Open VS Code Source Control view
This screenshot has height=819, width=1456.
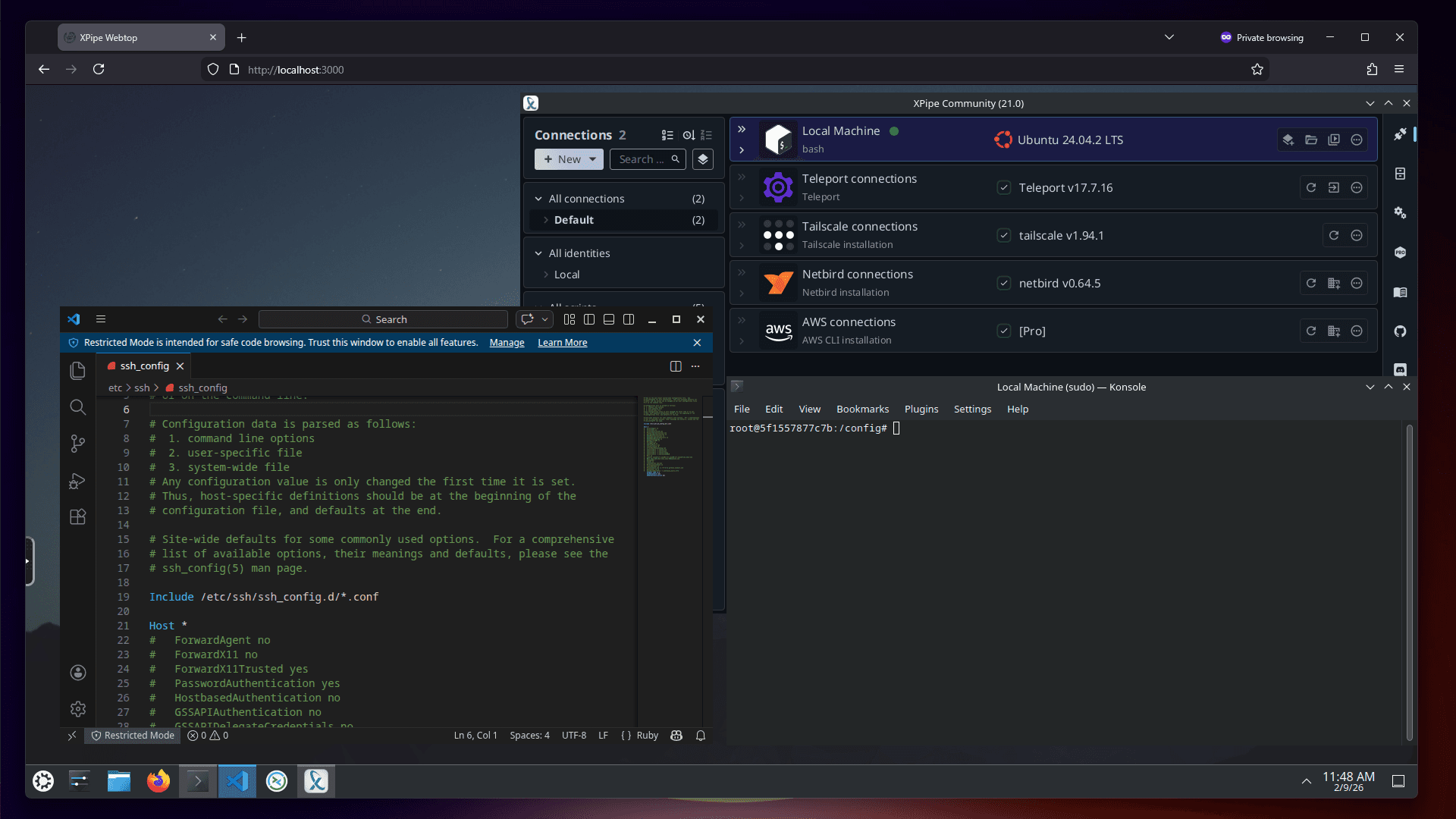click(x=77, y=444)
